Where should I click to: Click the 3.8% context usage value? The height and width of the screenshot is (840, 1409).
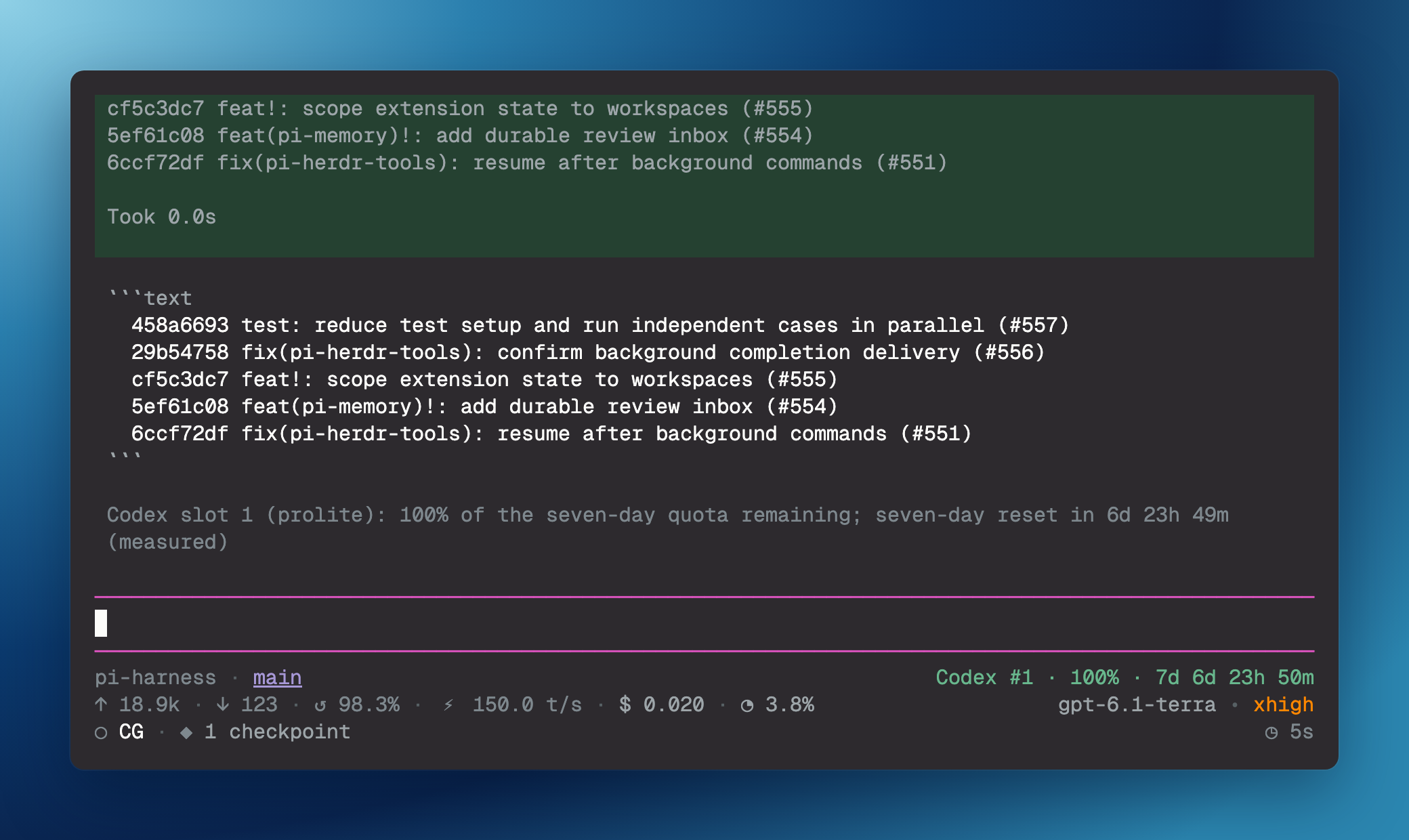[x=790, y=705]
